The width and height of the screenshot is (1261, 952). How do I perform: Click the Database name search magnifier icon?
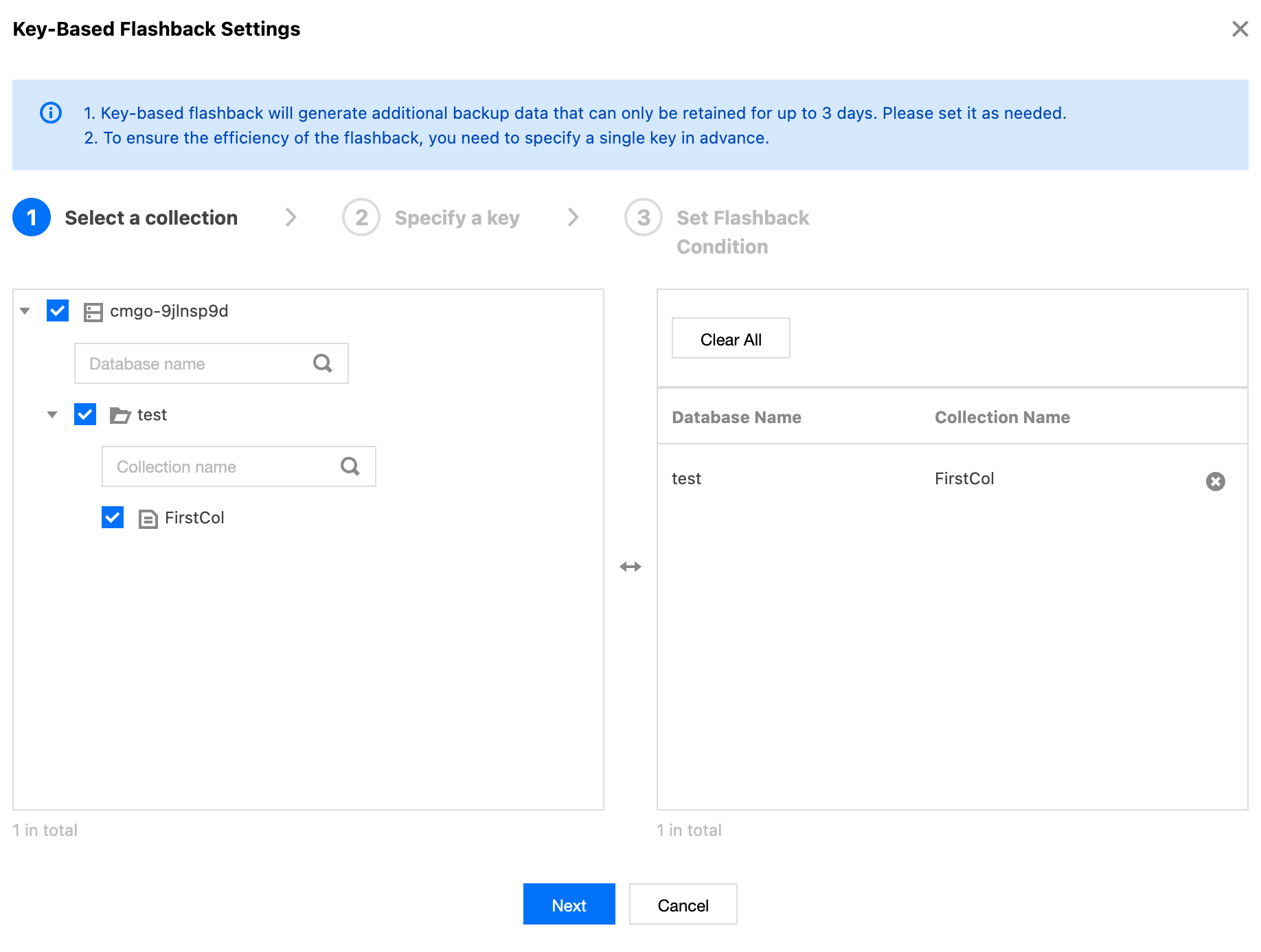point(322,363)
